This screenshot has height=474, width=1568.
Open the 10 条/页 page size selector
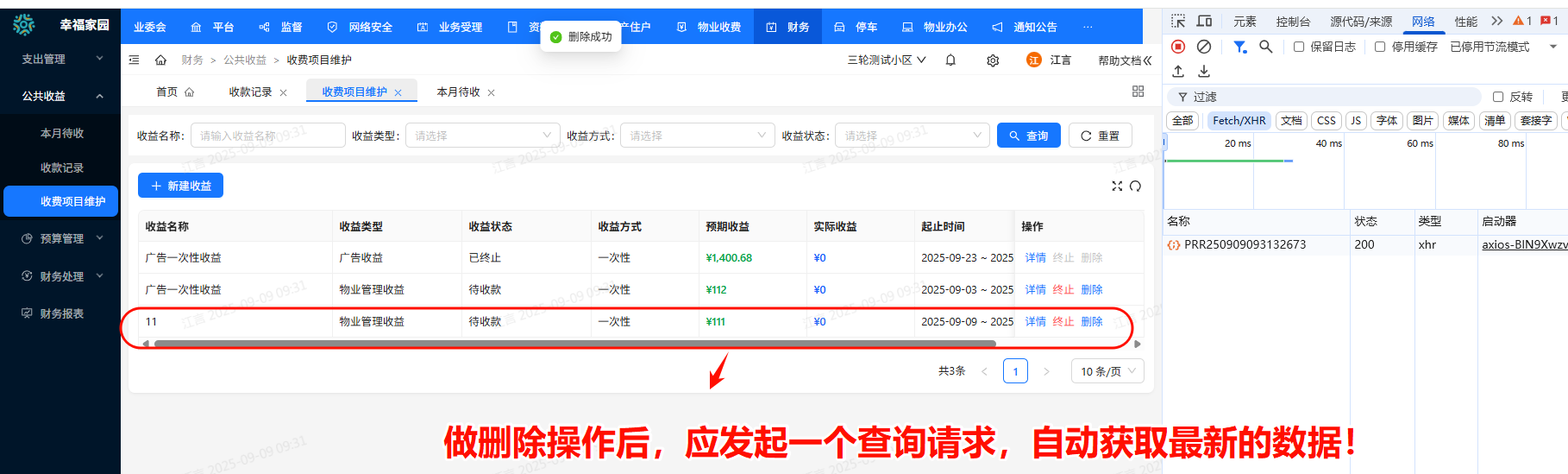click(x=1107, y=371)
